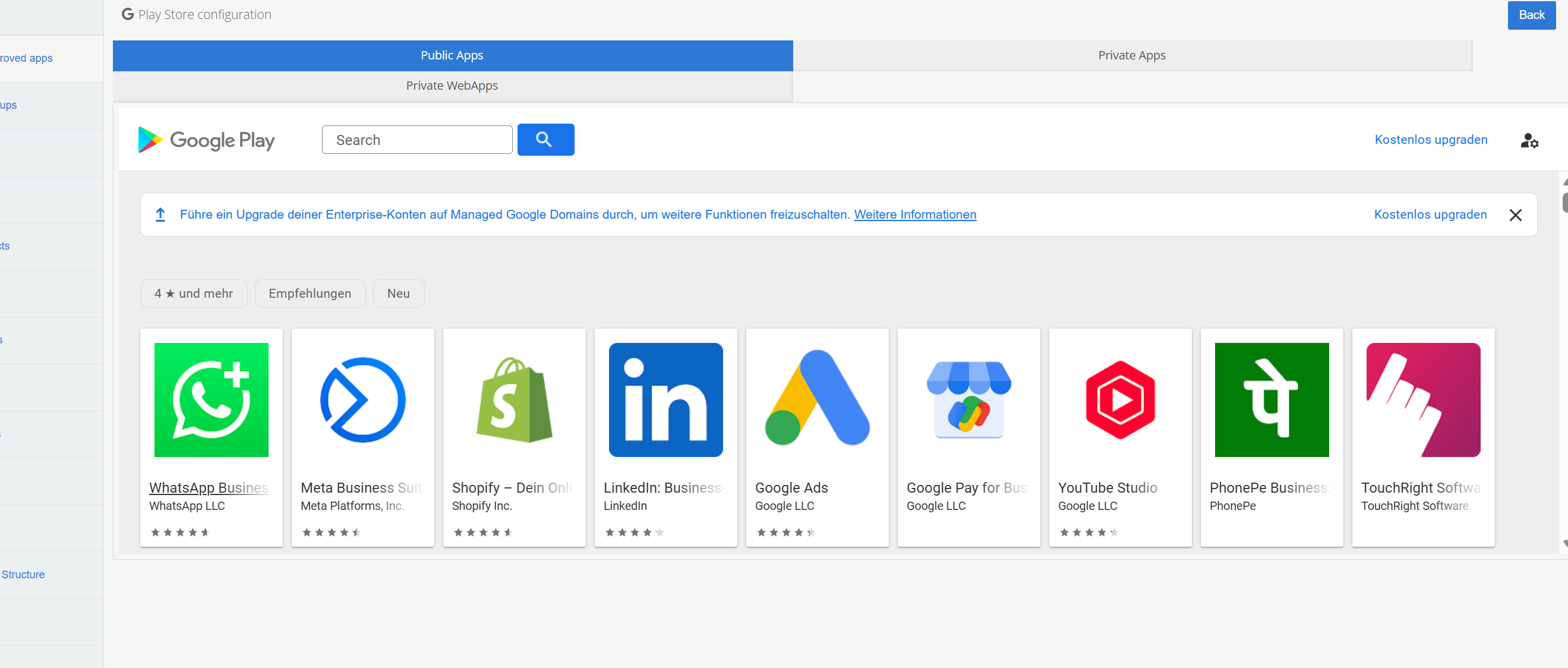This screenshot has height=668, width=1568.
Task: Select the Shopify app icon
Action: tap(514, 399)
